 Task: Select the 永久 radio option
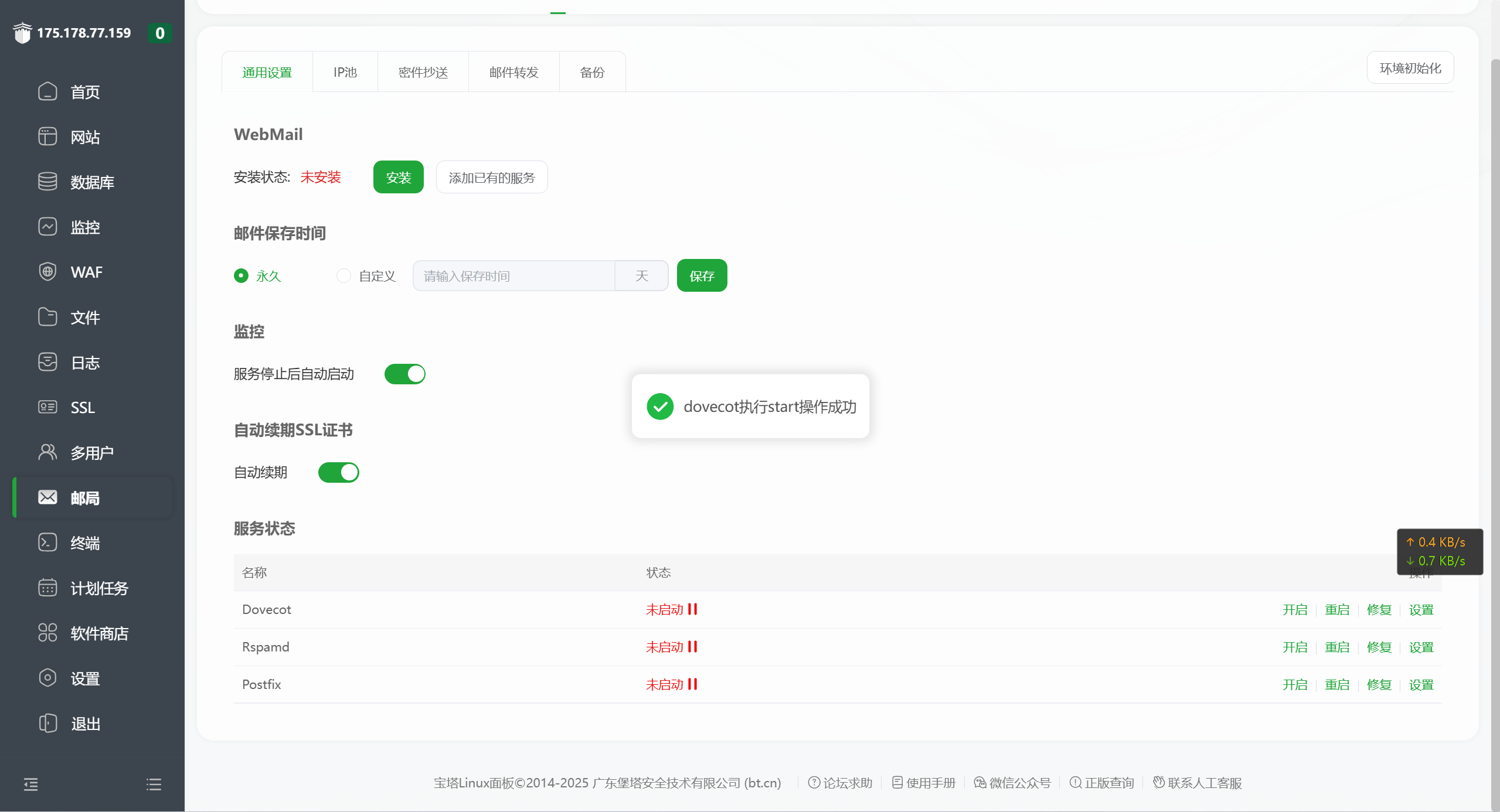(241, 275)
